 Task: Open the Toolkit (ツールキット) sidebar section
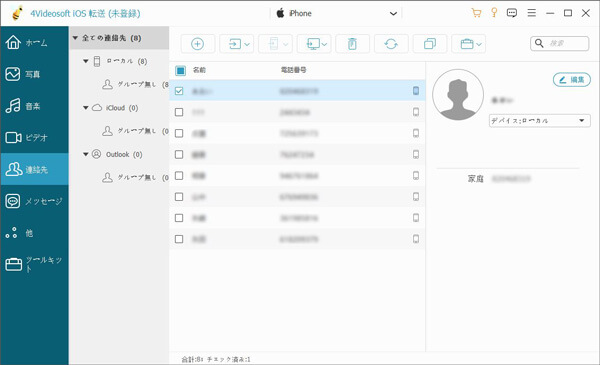[34, 264]
